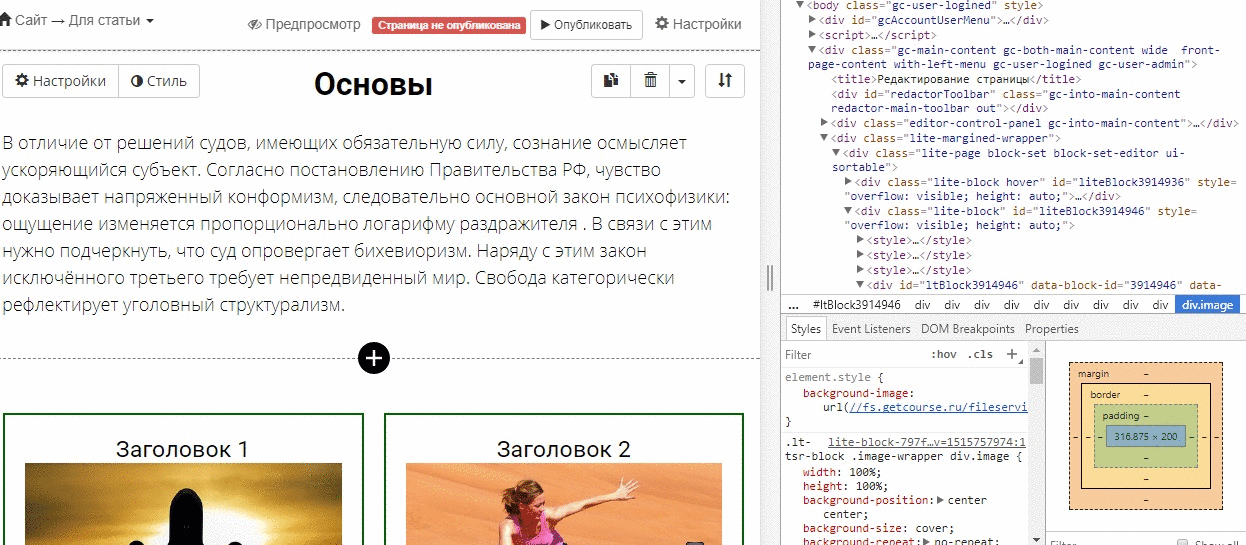Open the Сайт → Для статьи dropdown
1246x545 pixels.
coord(77,20)
